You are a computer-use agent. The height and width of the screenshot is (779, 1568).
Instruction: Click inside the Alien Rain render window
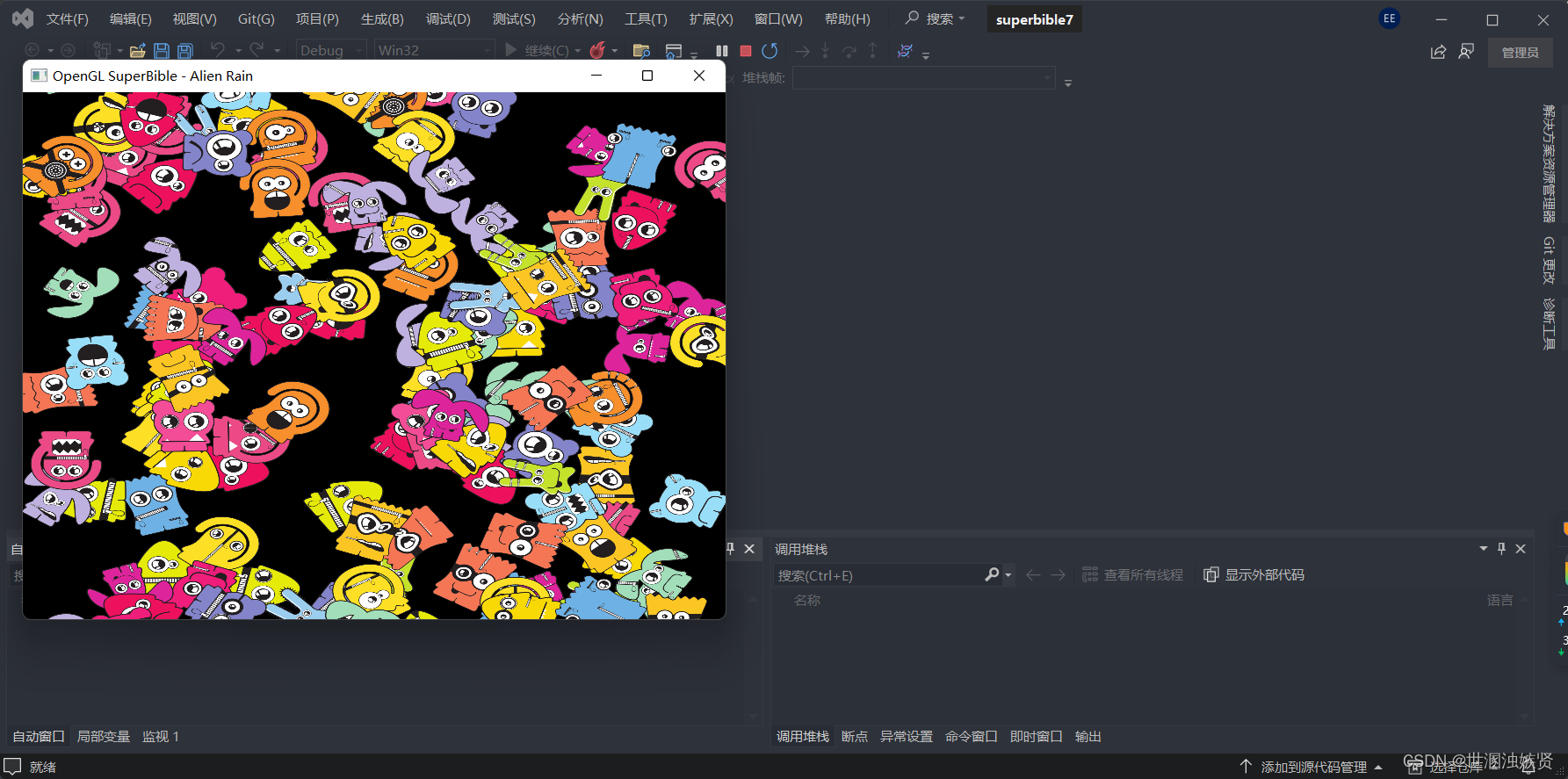pyautogui.click(x=374, y=356)
